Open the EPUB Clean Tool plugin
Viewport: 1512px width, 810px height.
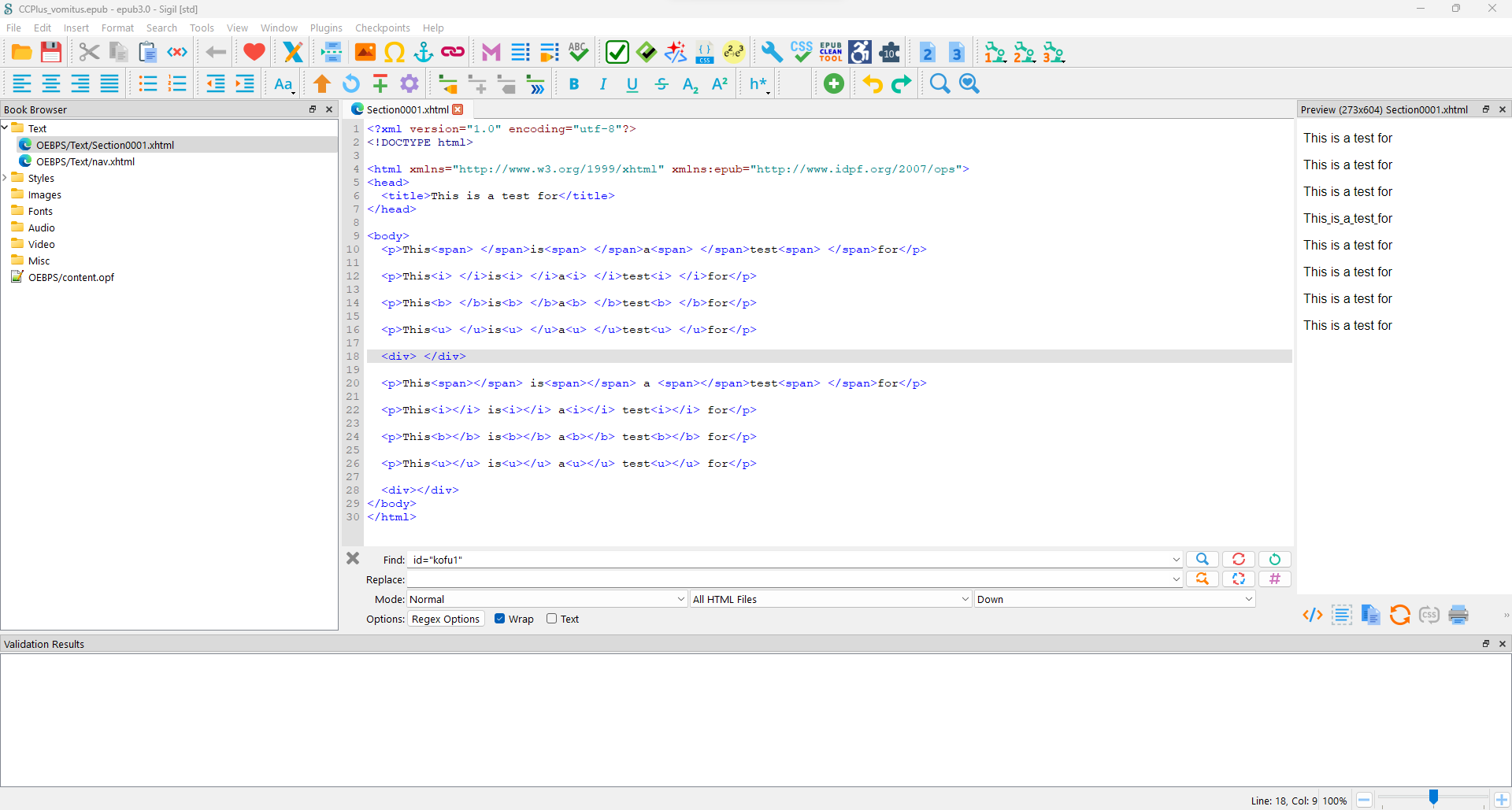click(831, 53)
